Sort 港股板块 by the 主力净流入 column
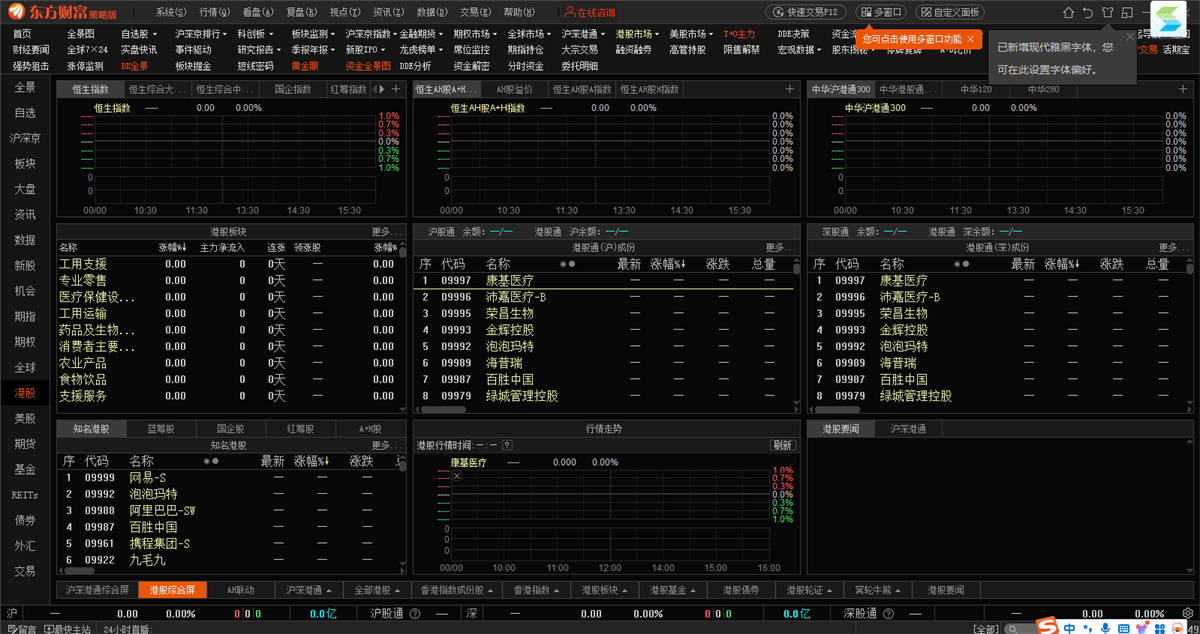The image size is (1200, 634). (222, 247)
